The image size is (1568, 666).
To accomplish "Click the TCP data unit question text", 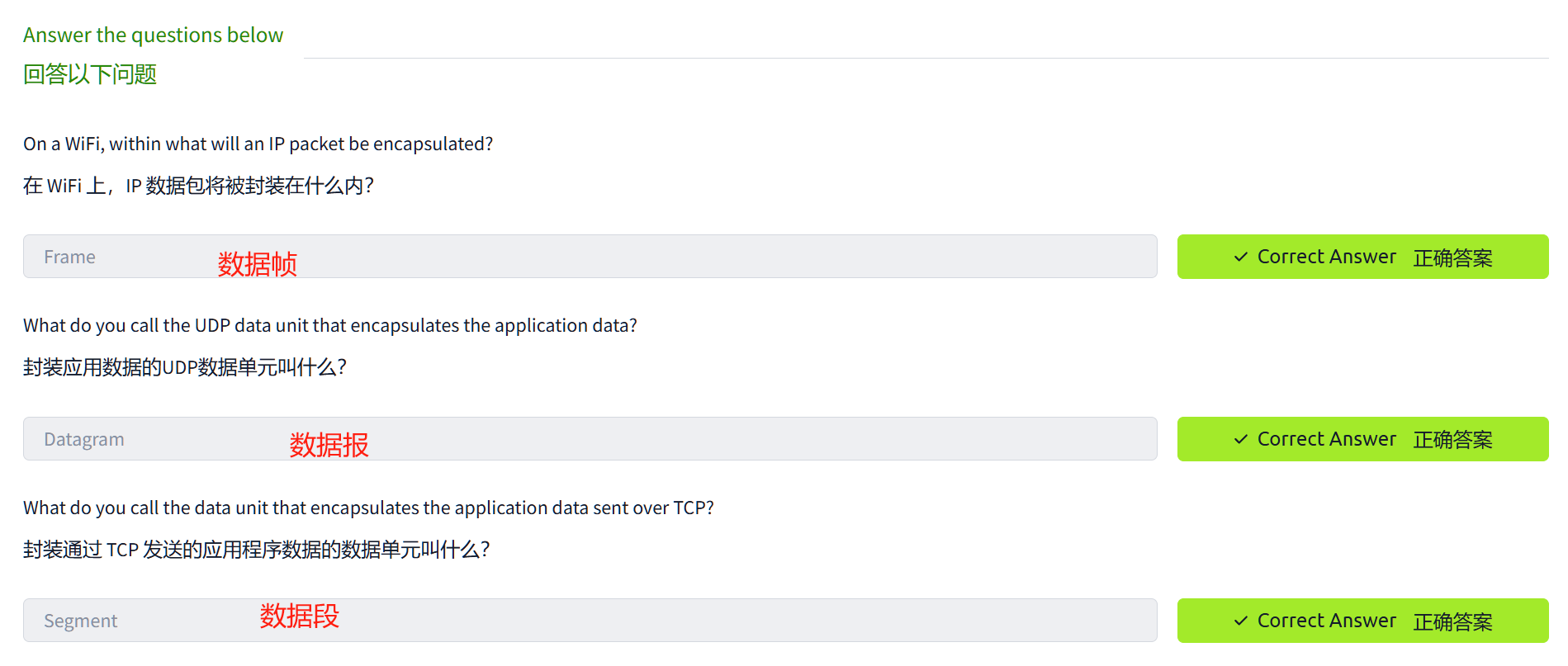I will pos(368,508).
